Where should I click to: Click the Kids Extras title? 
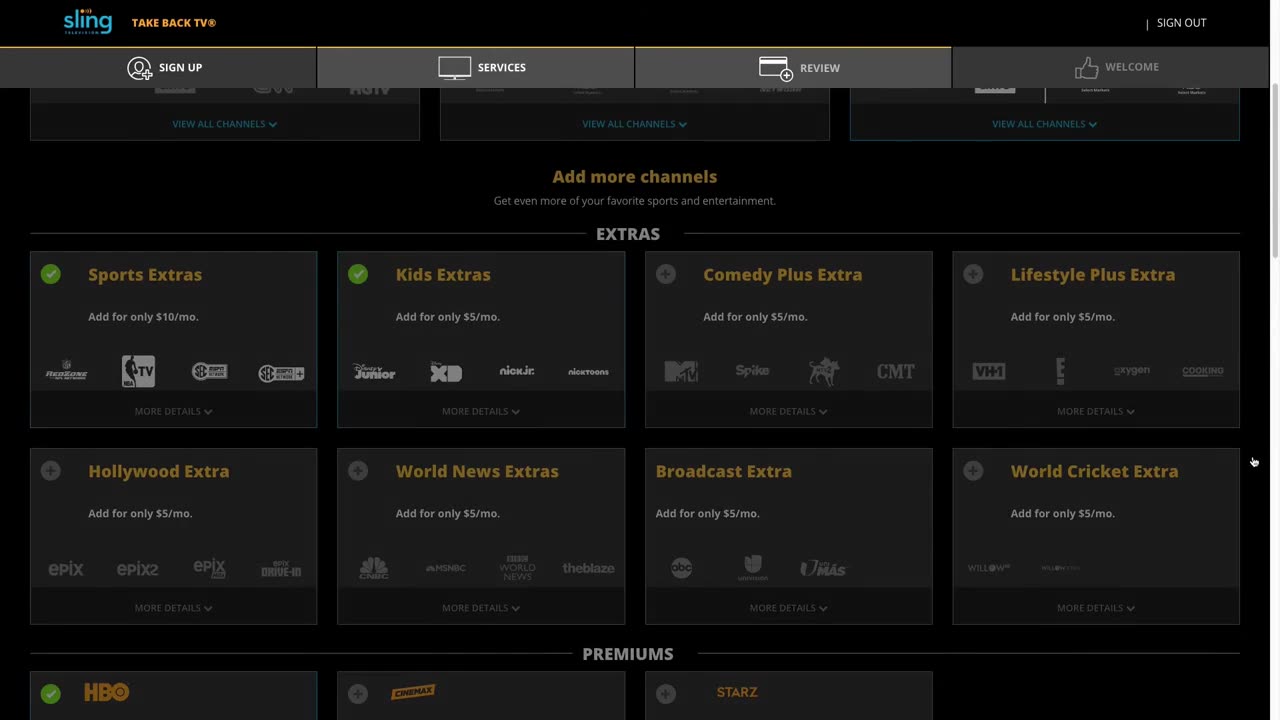point(443,274)
